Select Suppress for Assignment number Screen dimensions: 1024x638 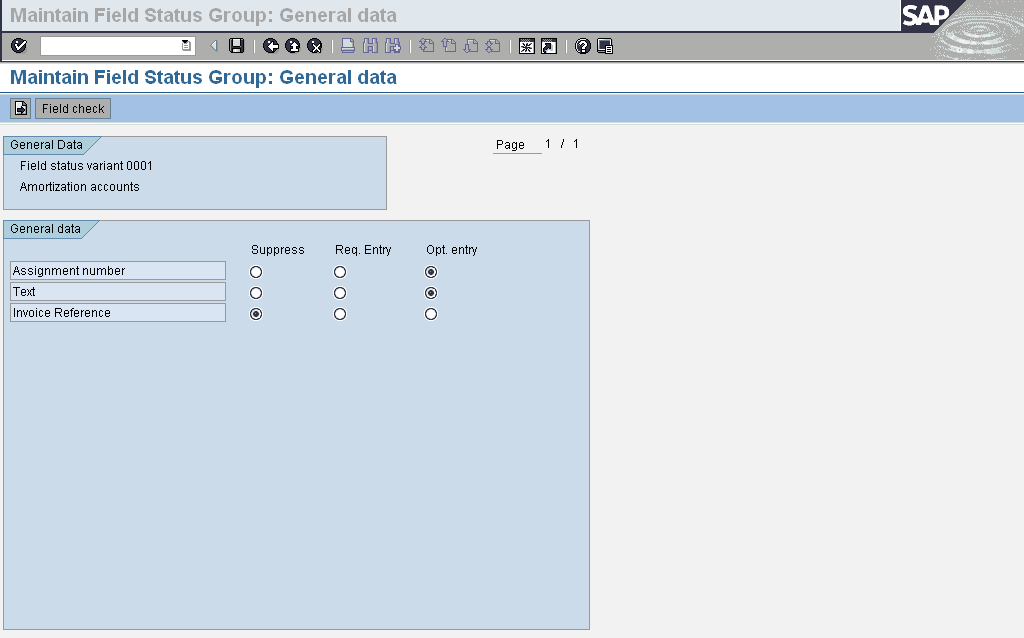pyautogui.click(x=256, y=272)
